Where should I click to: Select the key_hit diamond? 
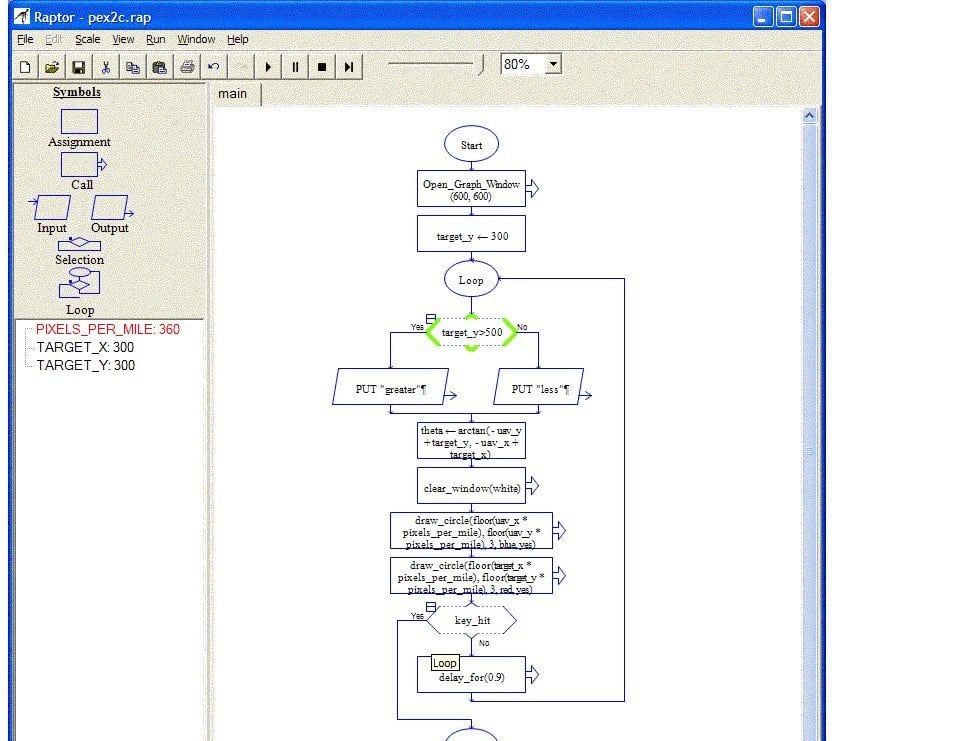pos(471,621)
